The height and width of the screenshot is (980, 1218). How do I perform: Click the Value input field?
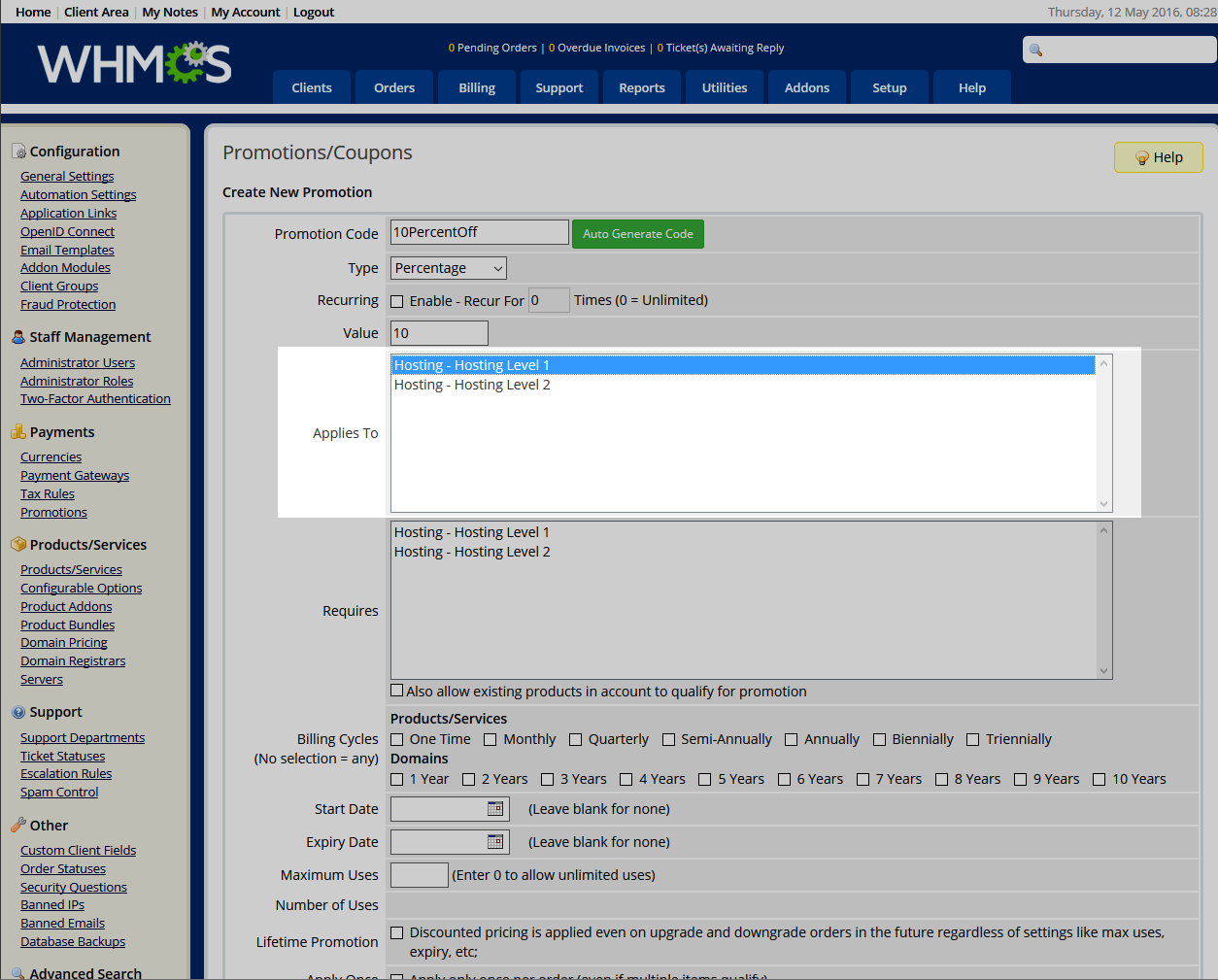coord(439,333)
